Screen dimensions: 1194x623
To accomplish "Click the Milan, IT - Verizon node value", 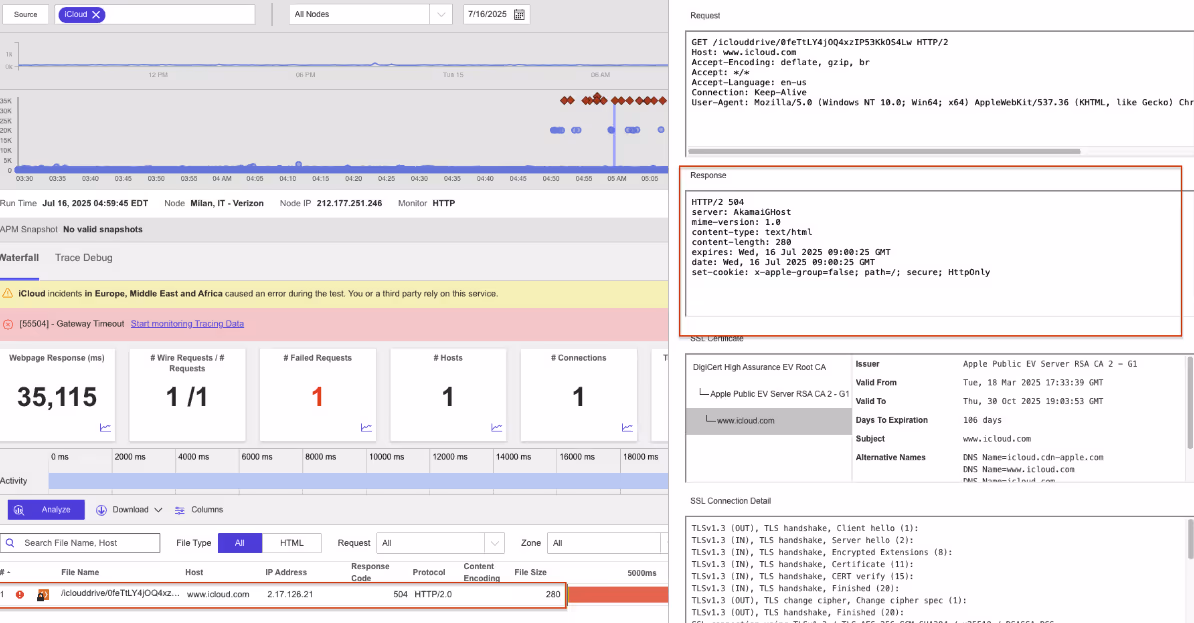I will pos(227,203).
